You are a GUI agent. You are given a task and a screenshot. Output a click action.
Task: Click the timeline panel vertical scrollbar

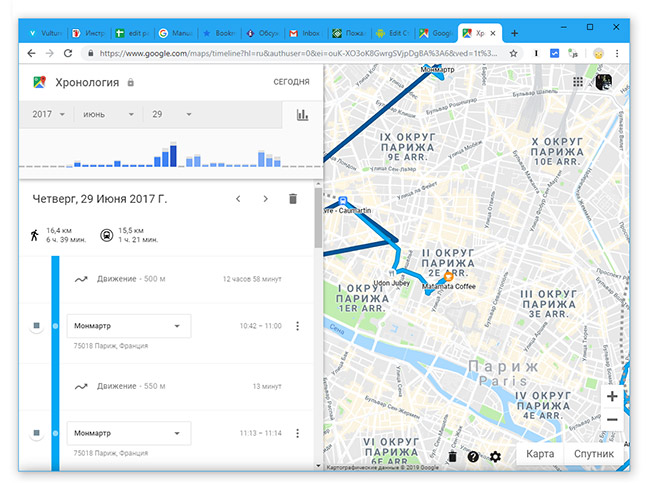(318, 218)
